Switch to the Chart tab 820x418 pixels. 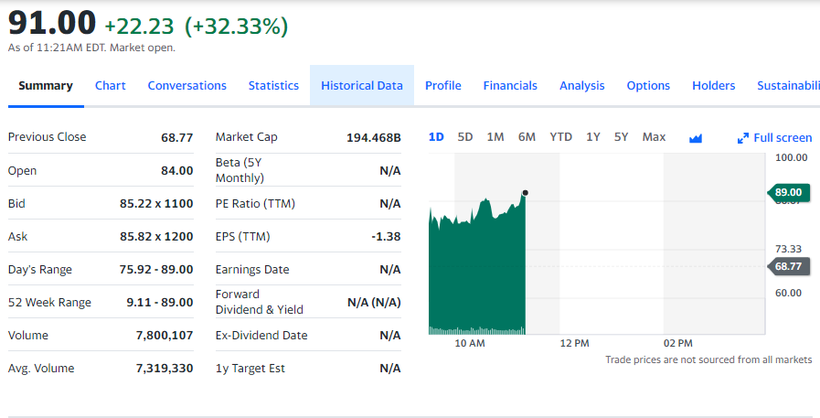click(110, 86)
